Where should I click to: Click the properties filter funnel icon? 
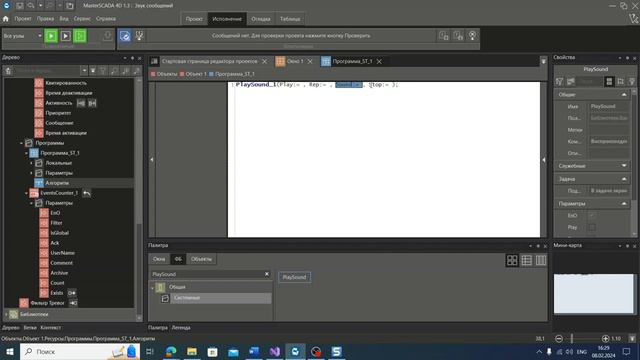559,82
